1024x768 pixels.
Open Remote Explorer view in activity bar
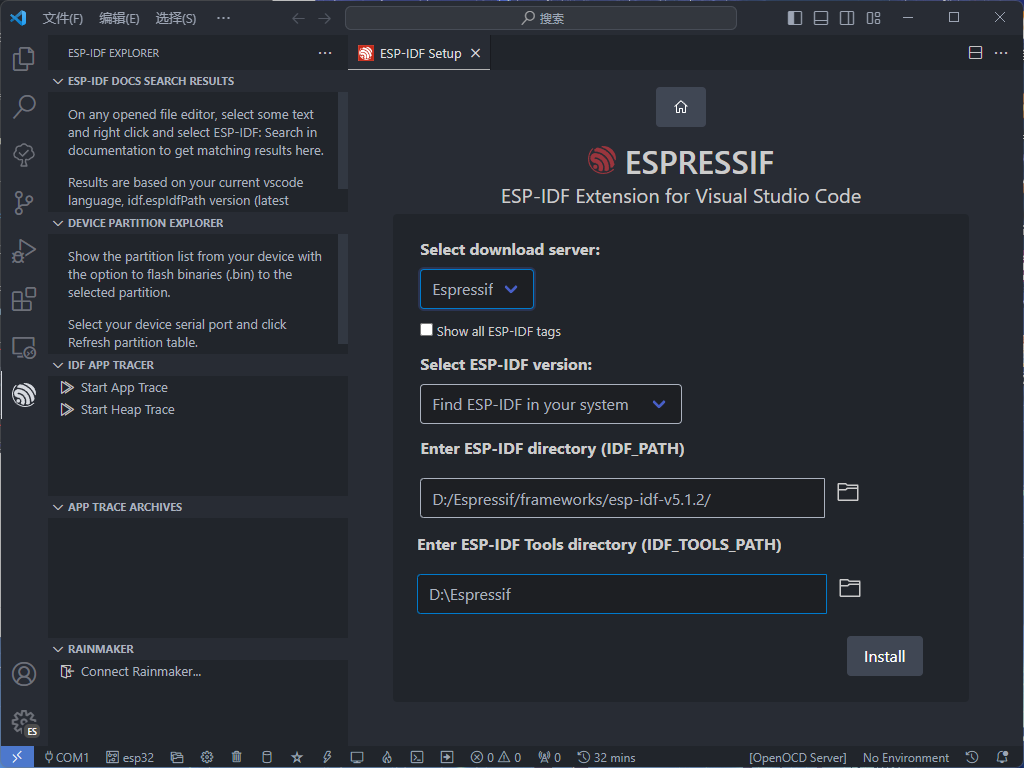[24, 347]
